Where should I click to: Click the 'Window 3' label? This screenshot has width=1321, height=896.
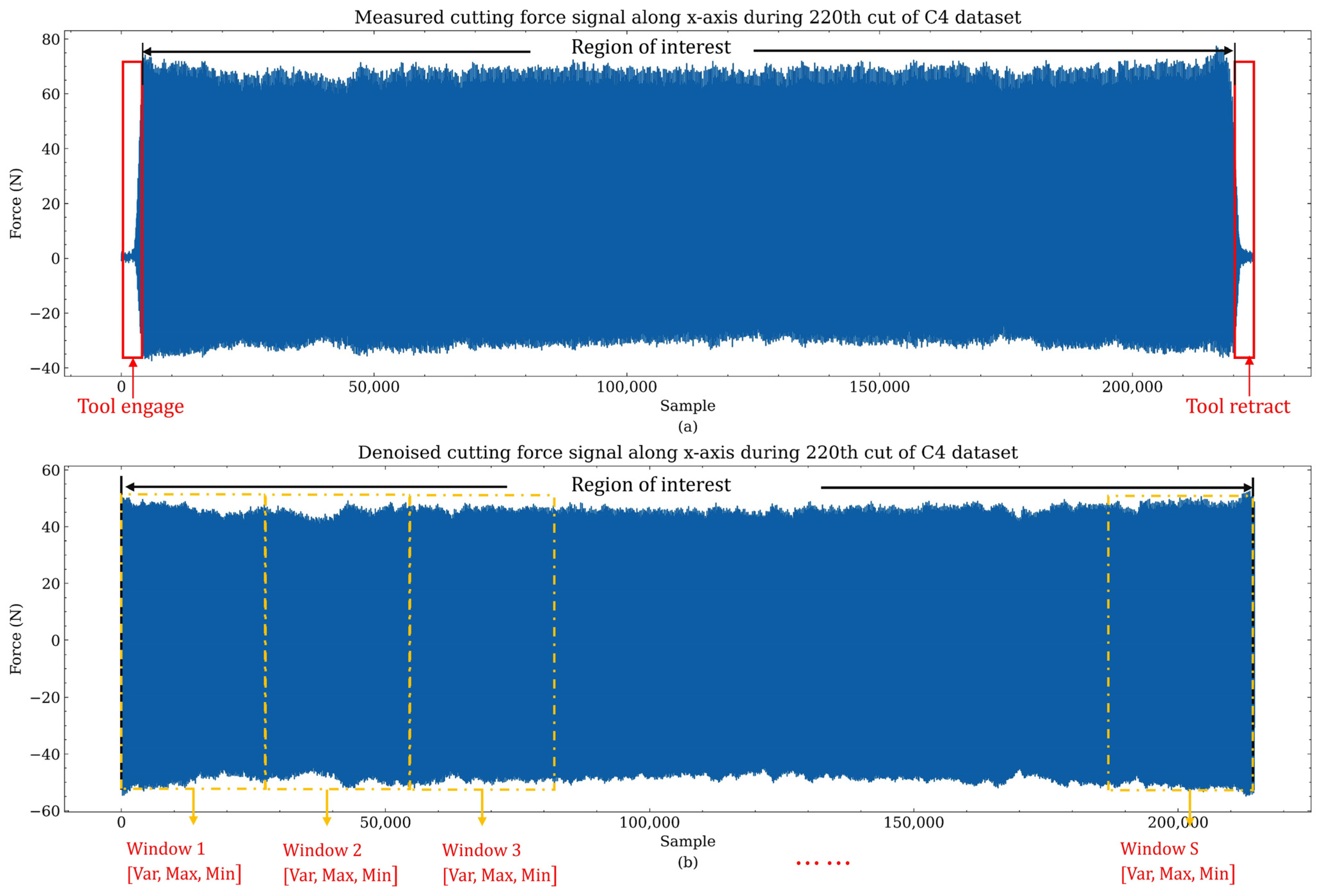pyautogui.click(x=481, y=851)
